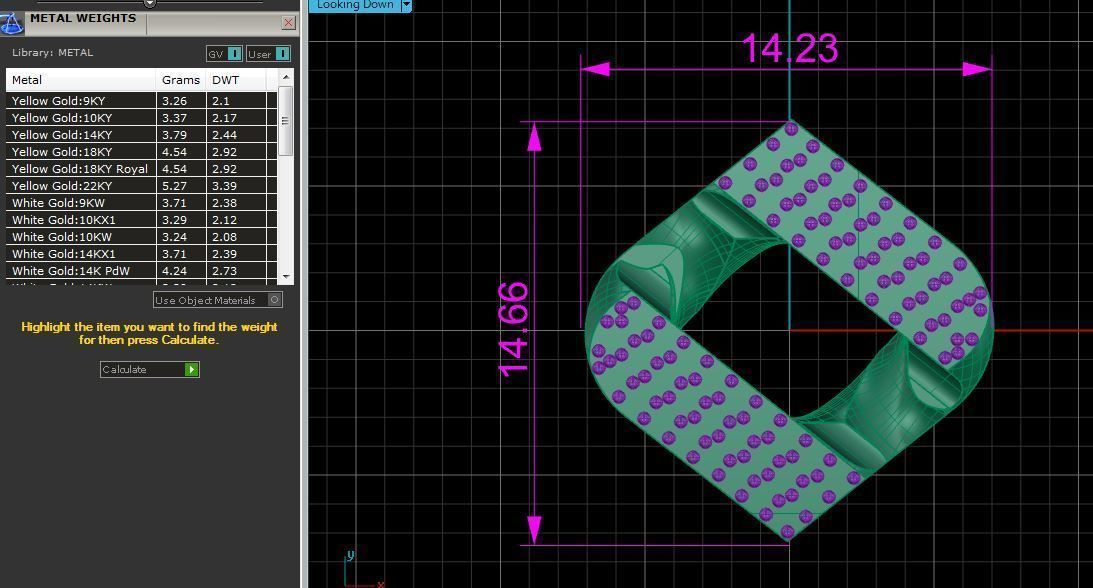The height and width of the screenshot is (588, 1093).
Task: Select the 14.66 height dimension text
Action: (514, 330)
